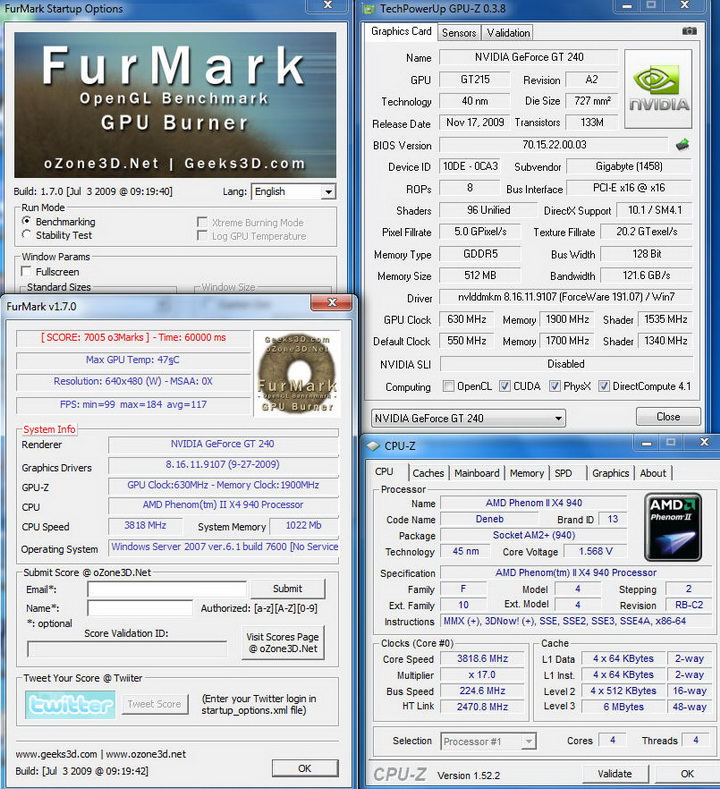Select the Graphics Card tab in GPU-Z
Screen dimensions: 720x789
(x=401, y=31)
